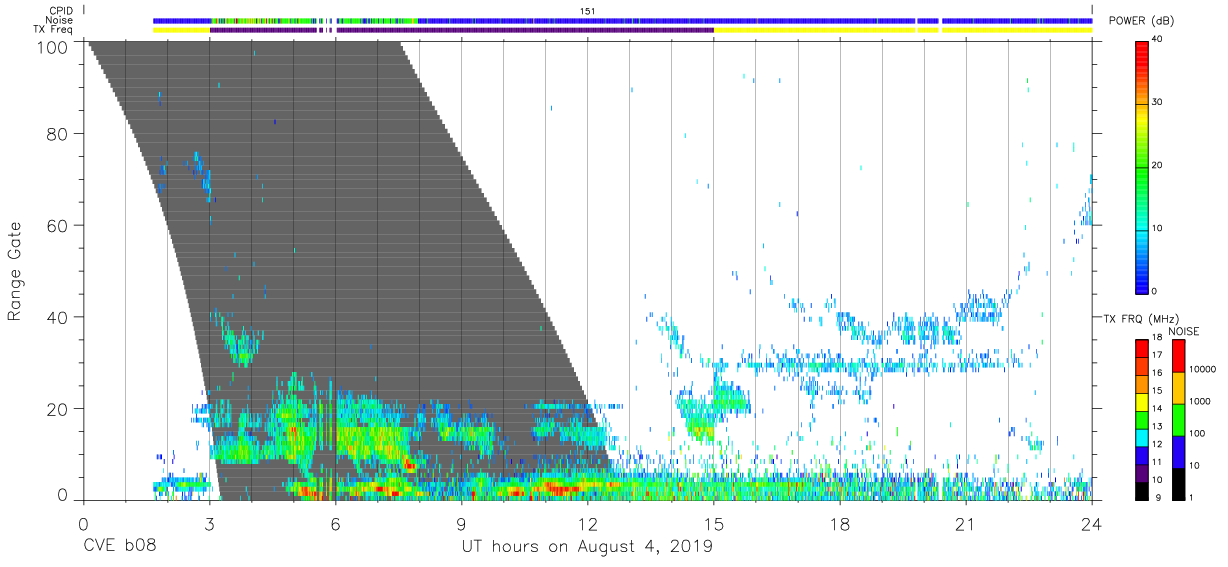Screen dimensions: 1228x567
Task: Click the y-axis tick label 100
Action: [52, 47]
